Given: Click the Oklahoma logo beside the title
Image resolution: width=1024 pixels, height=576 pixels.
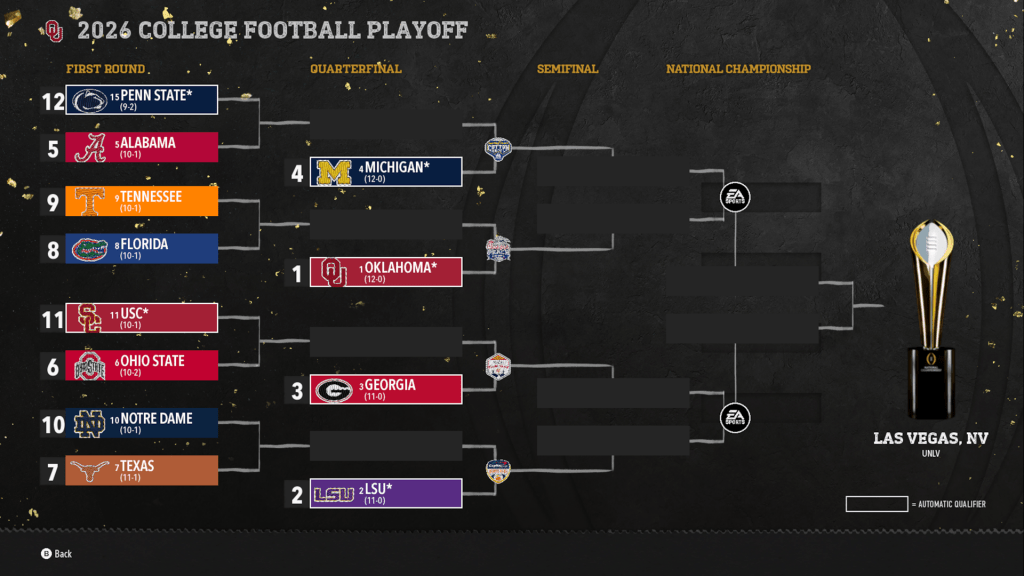Looking at the screenshot, I should tap(54, 31).
